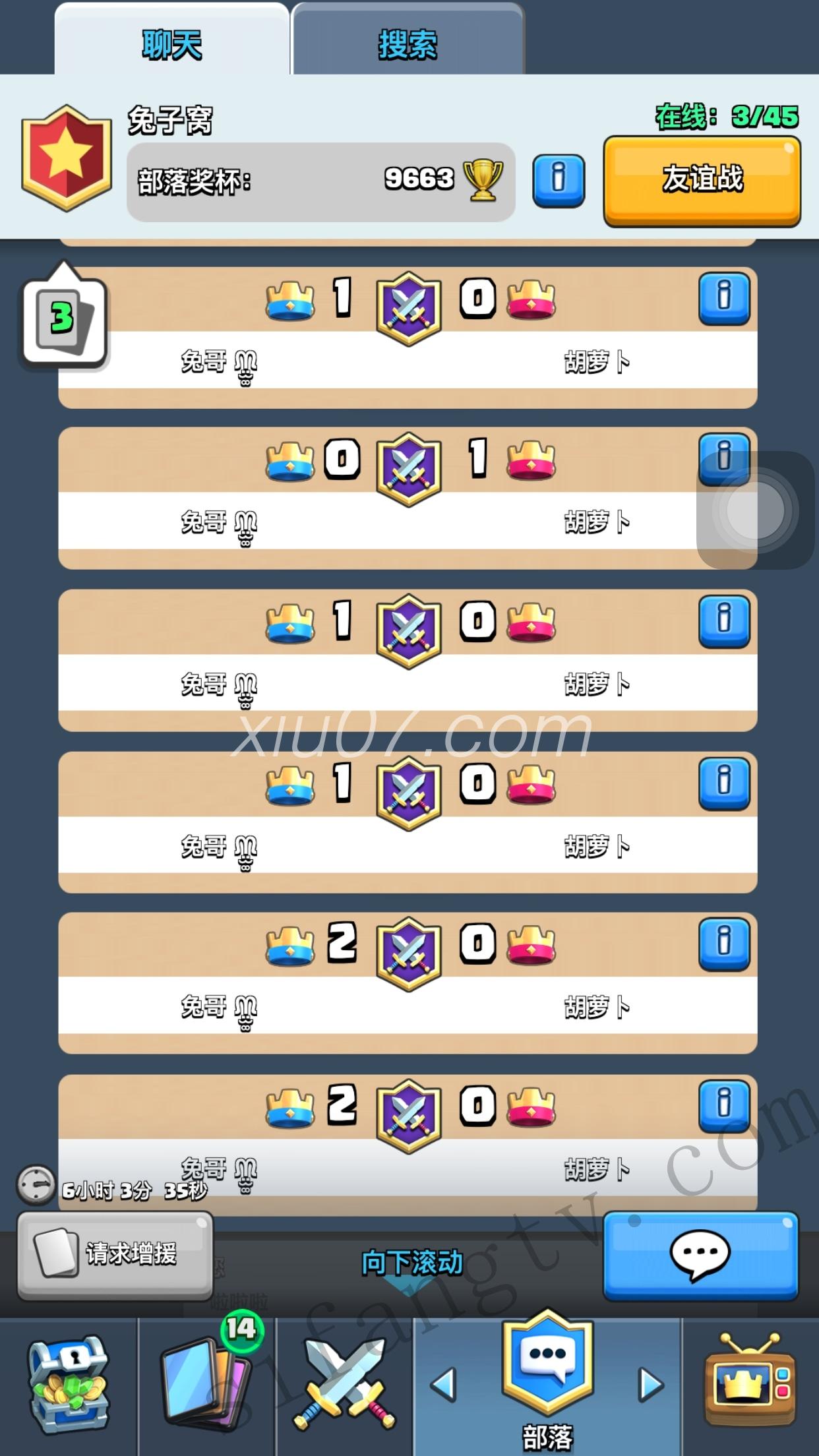Screen dimensions: 819x1456
Task: Tap the floating assistive touch button
Action: coord(756,509)
